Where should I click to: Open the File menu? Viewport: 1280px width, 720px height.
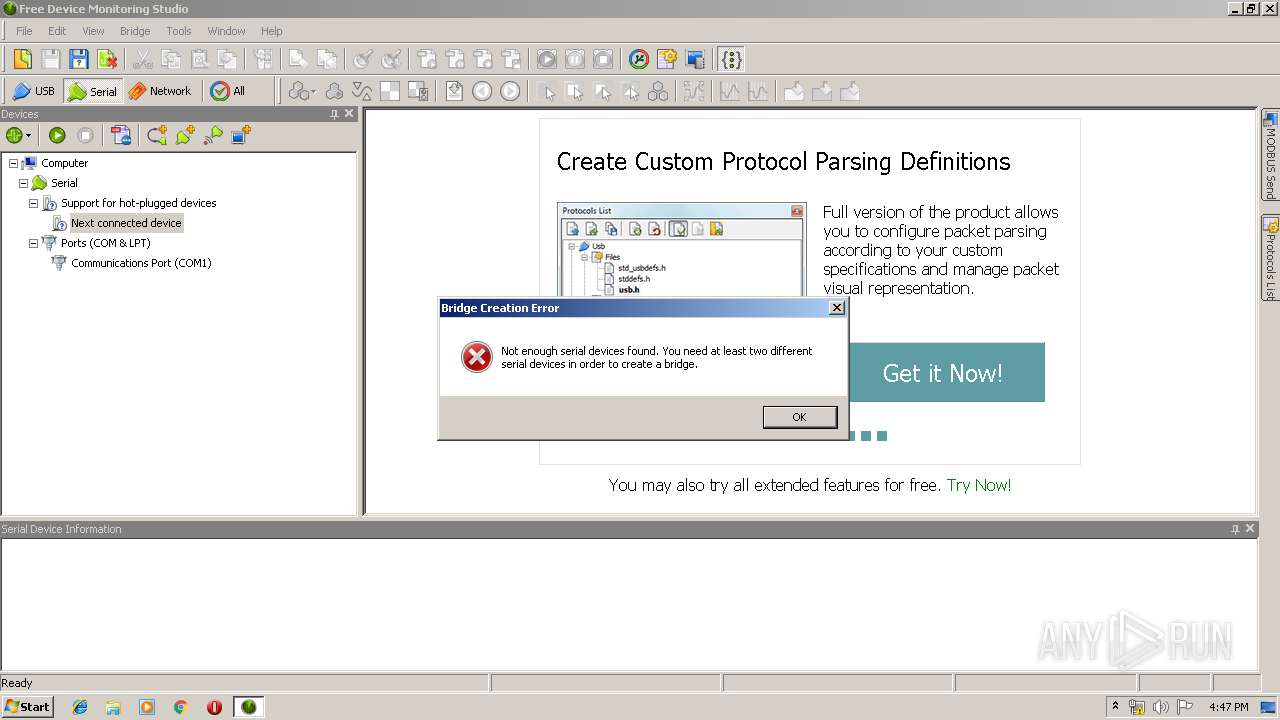[24, 31]
